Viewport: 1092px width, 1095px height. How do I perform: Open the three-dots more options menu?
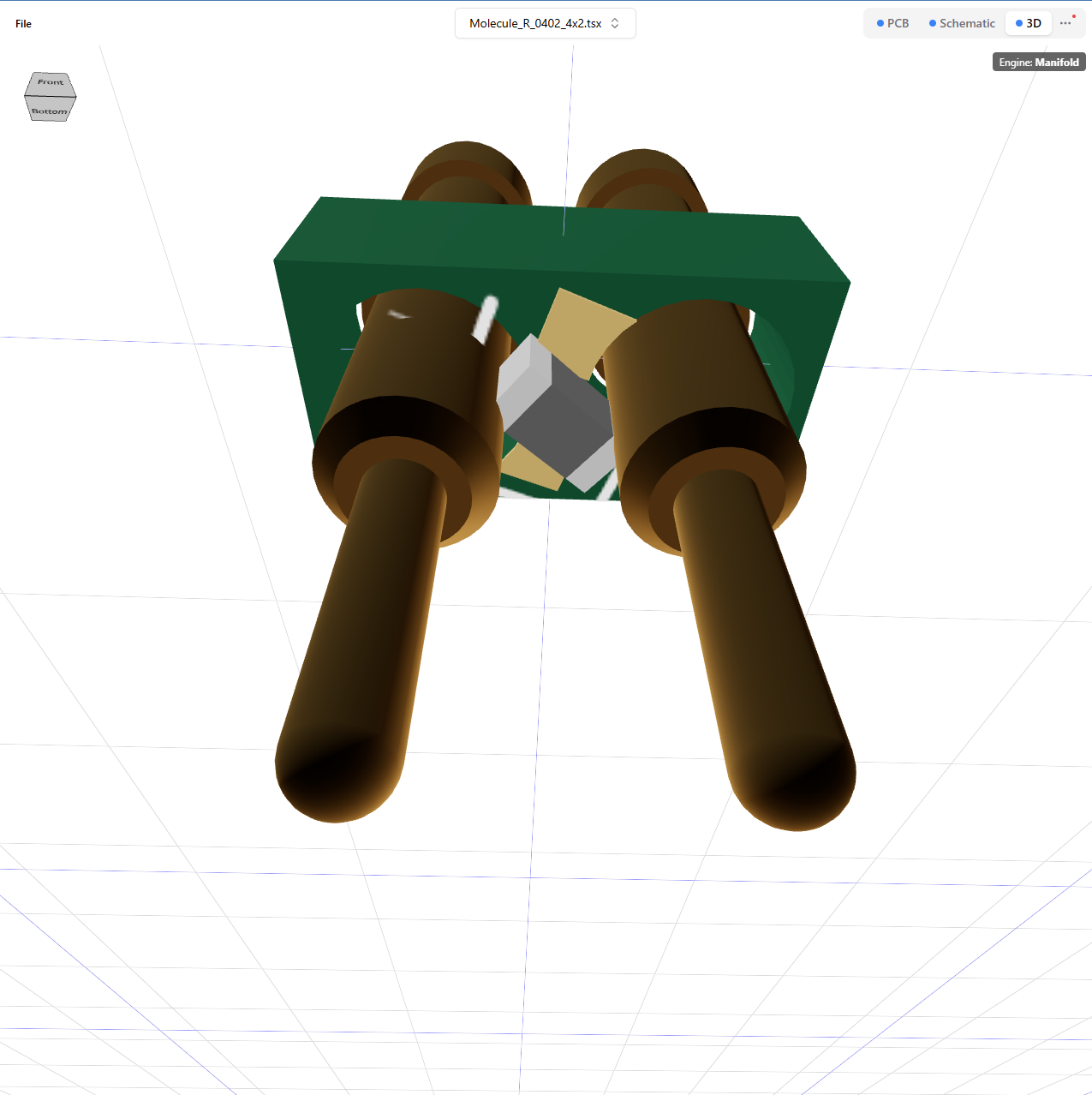pyautogui.click(x=1065, y=23)
